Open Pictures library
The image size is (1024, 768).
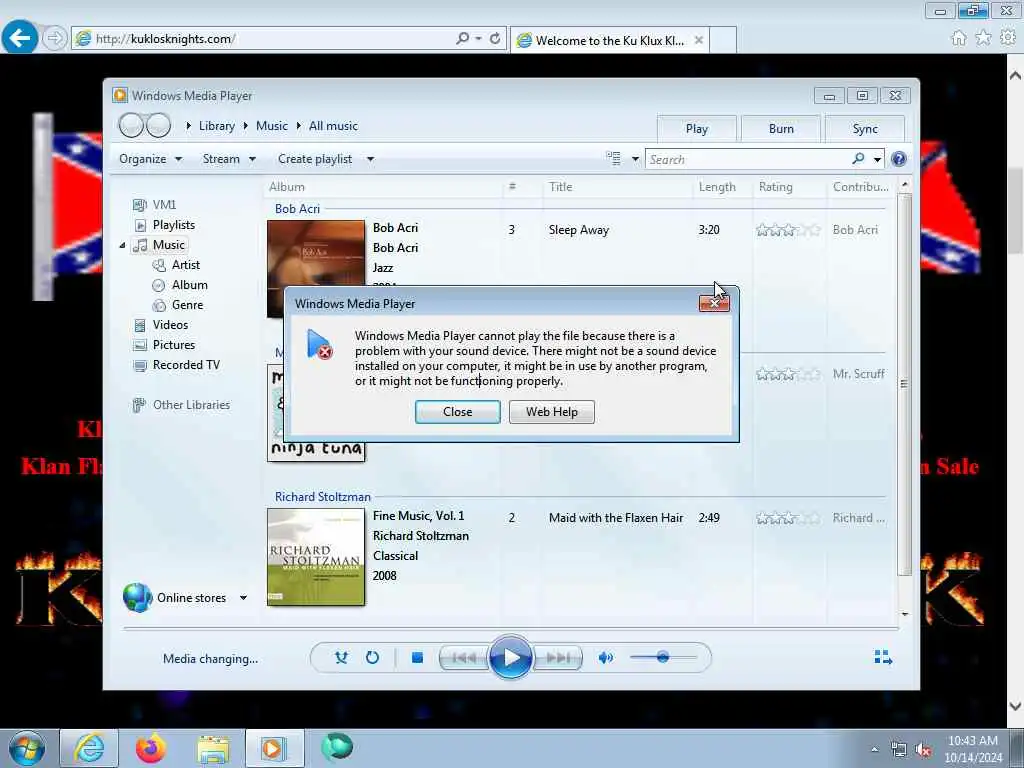164,345
